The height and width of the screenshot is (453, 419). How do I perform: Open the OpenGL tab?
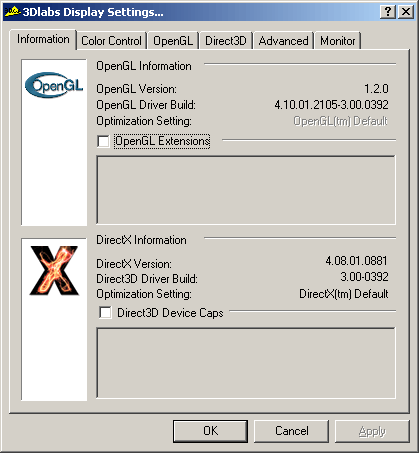(173, 41)
